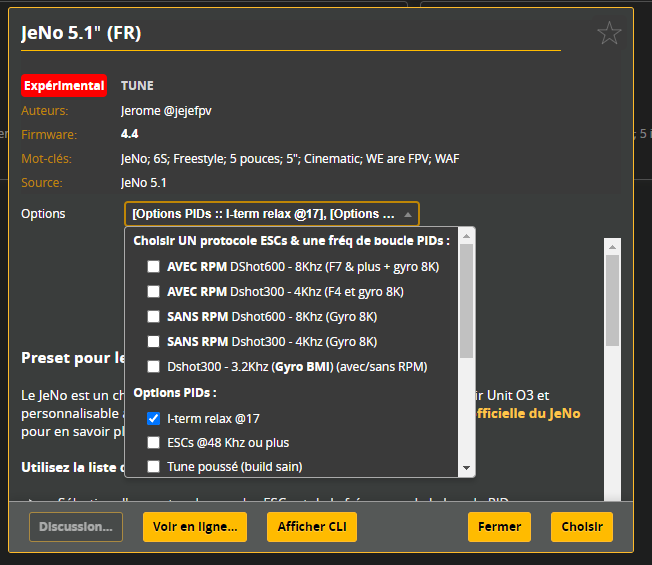Mark the JeNo preset as favorite star
Image resolution: width=652 pixels, height=565 pixels.
[609, 34]
